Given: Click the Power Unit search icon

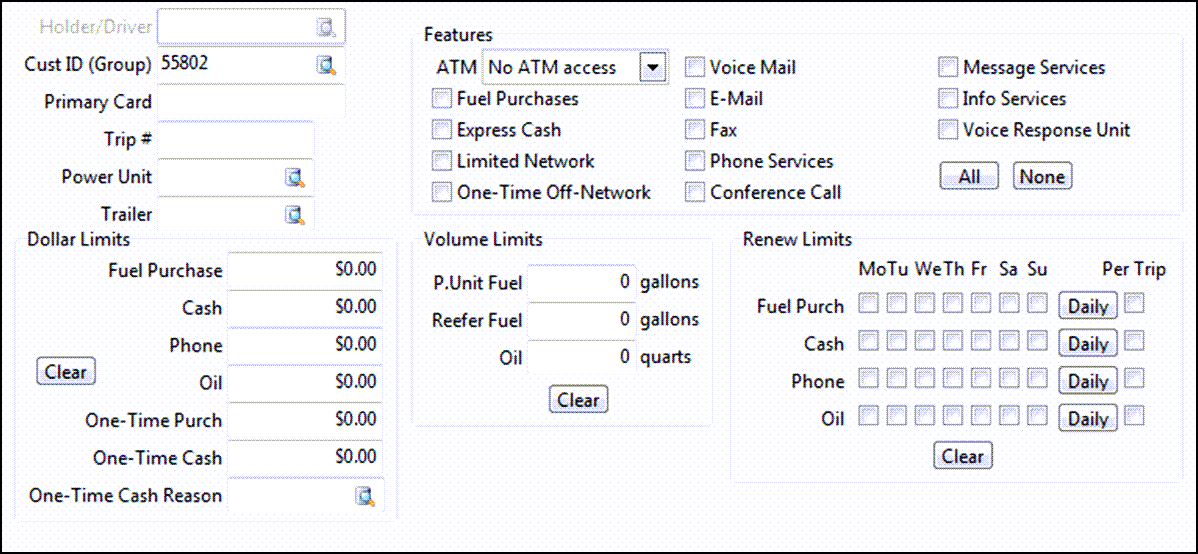Looking at the screenshot, I should pyautogui.click(x=295, y=178).
